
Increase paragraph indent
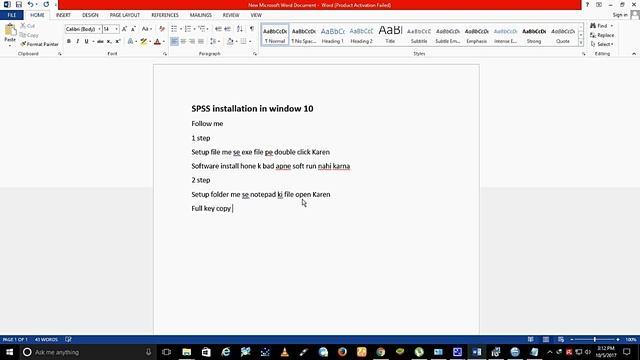[x=227, y=29]
